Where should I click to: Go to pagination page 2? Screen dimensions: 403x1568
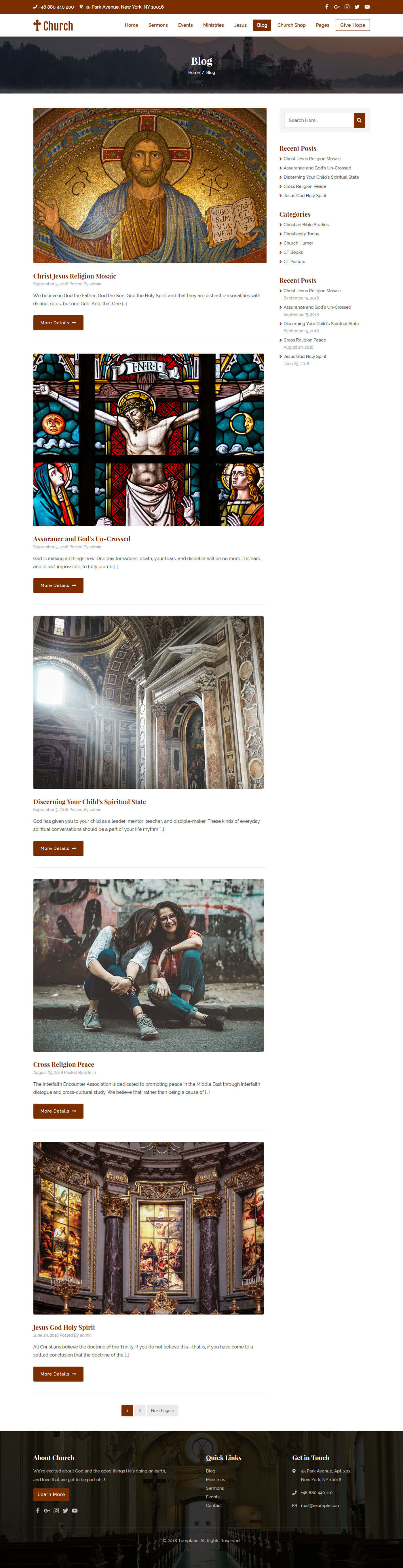(139, 1410)
